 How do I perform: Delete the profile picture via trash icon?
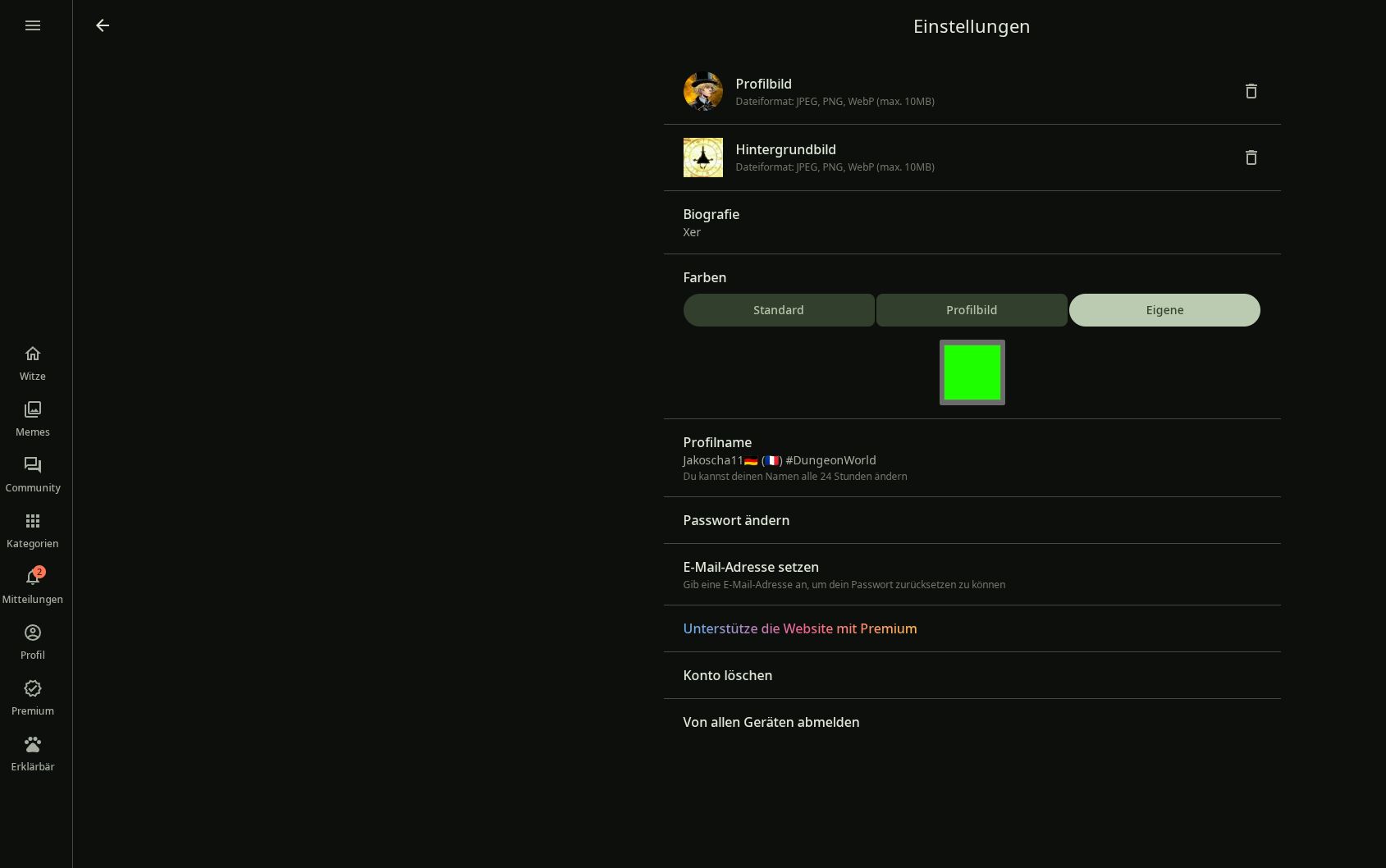pyautogui.click(x=1251, y=91)
